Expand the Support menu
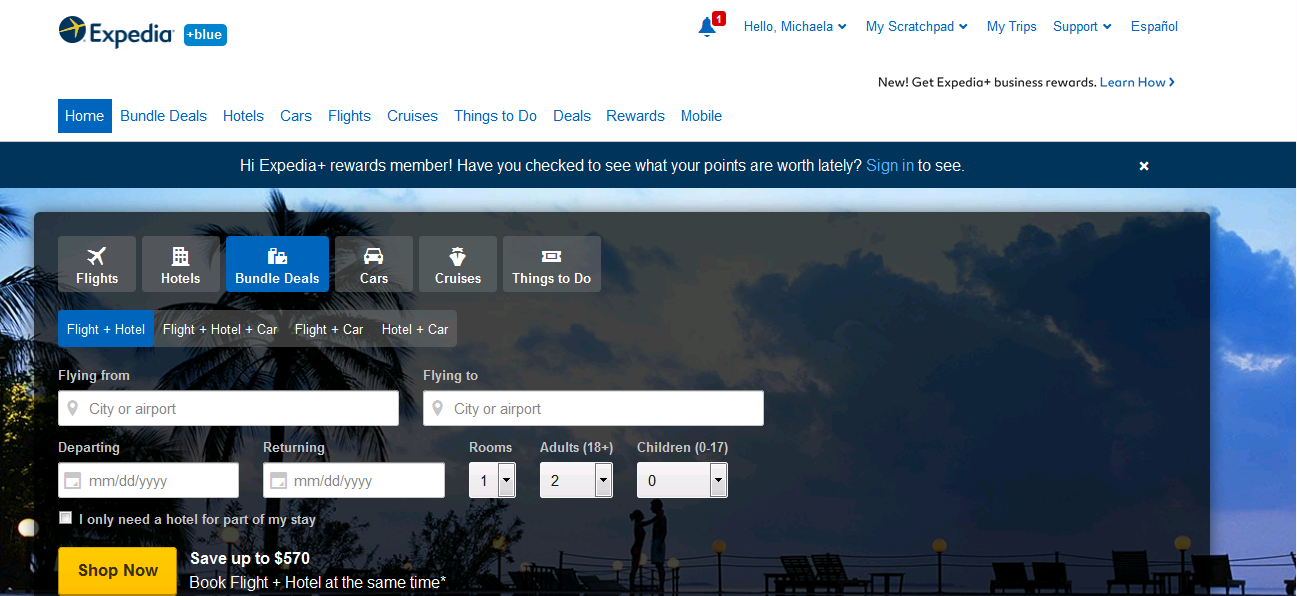 pos(1082,27)
